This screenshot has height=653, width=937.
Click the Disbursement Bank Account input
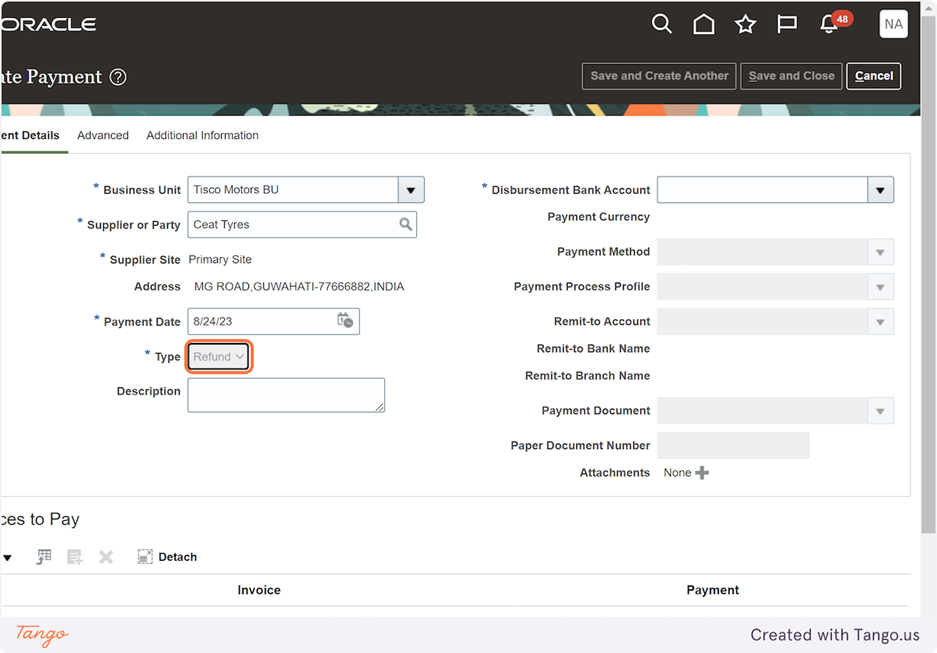click(763, 190)
